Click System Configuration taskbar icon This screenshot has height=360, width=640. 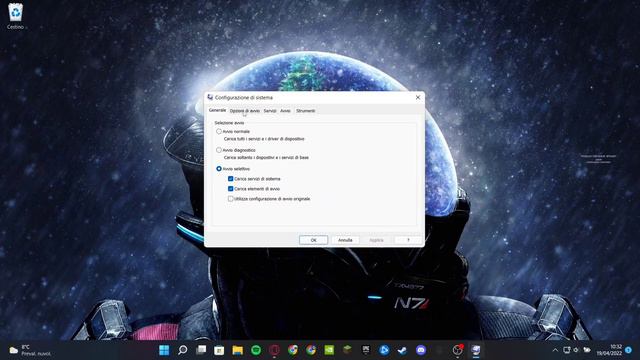(476, 350)
